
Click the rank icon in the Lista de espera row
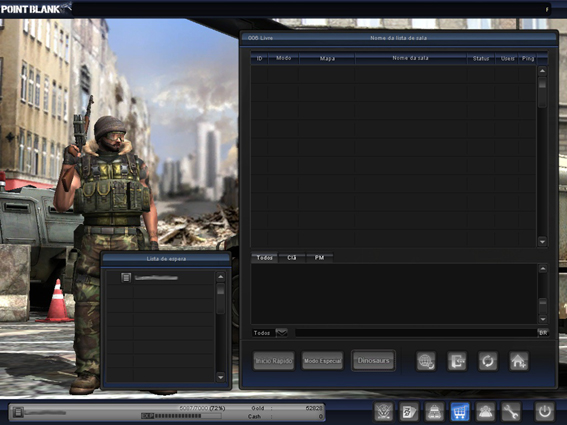pos(126,278)
